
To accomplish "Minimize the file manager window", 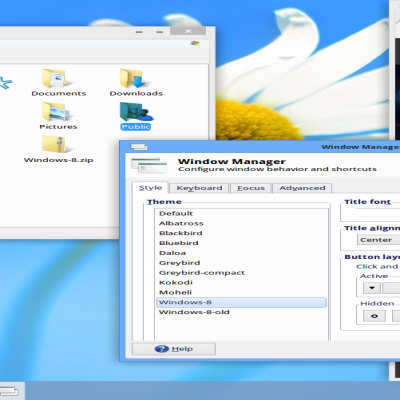I will (x=139, y=32).
